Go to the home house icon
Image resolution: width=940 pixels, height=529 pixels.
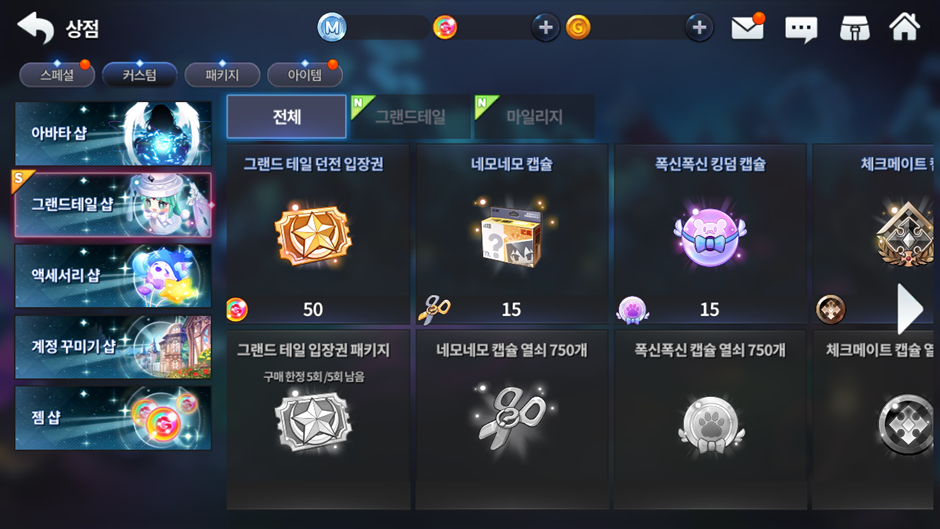(x=904, y=27)
